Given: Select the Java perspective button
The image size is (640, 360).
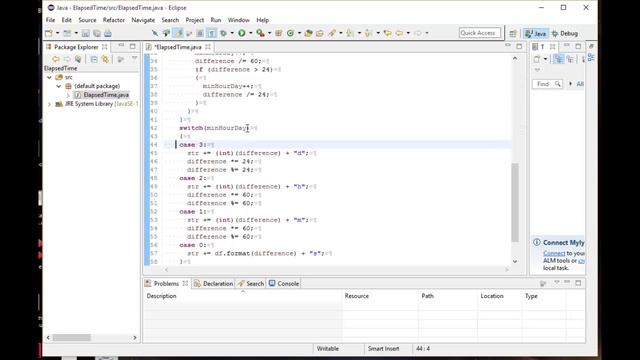Looking at the screenshot, I should pyautogui.click(x=536, y=33).
